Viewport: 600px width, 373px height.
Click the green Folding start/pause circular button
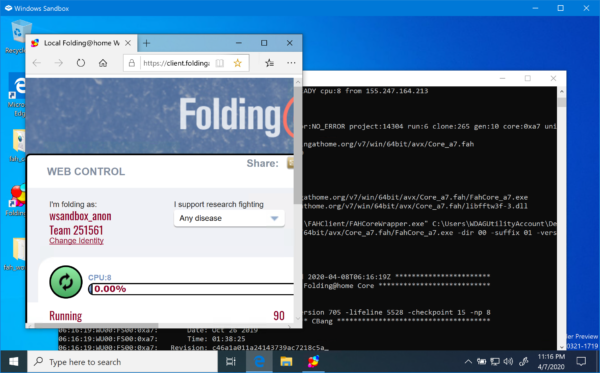[66, 282]
